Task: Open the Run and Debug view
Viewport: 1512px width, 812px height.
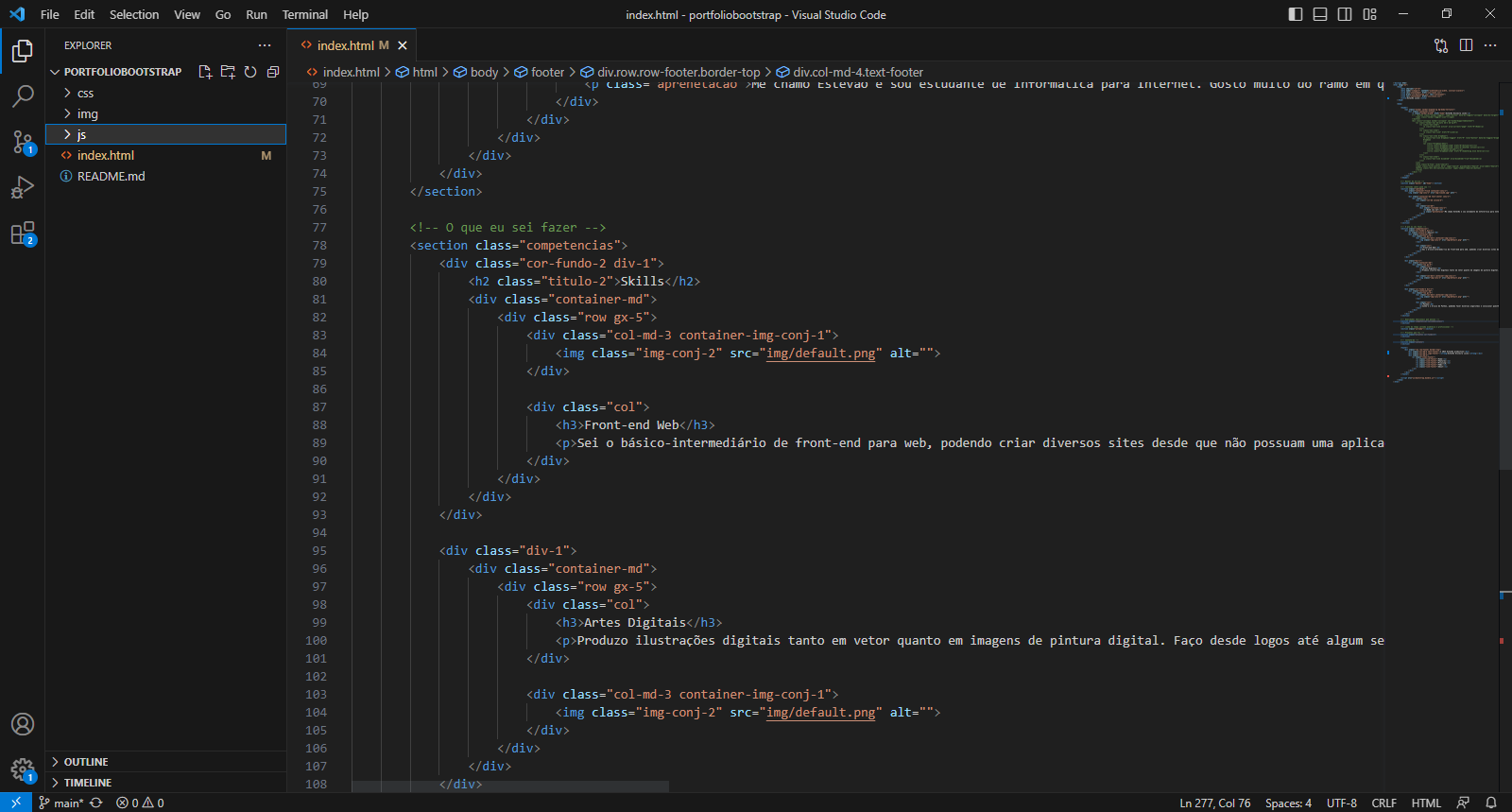Action: click(23, 187)
